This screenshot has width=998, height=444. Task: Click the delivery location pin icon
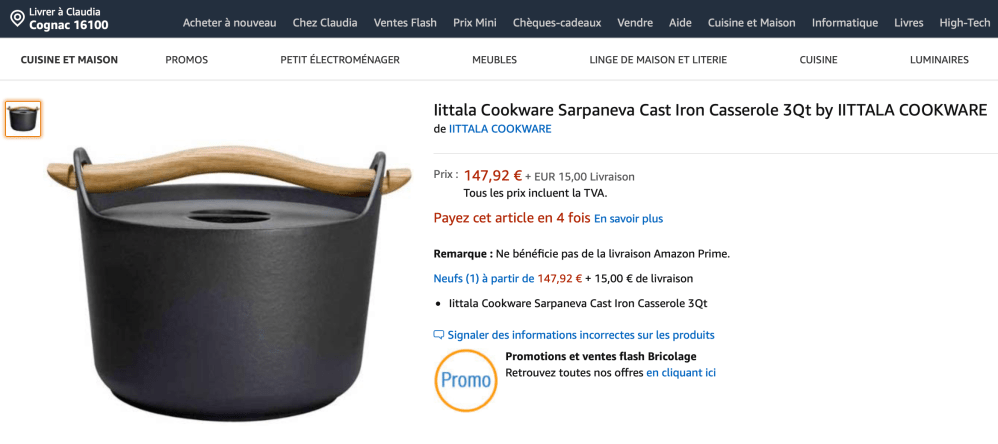17,18
